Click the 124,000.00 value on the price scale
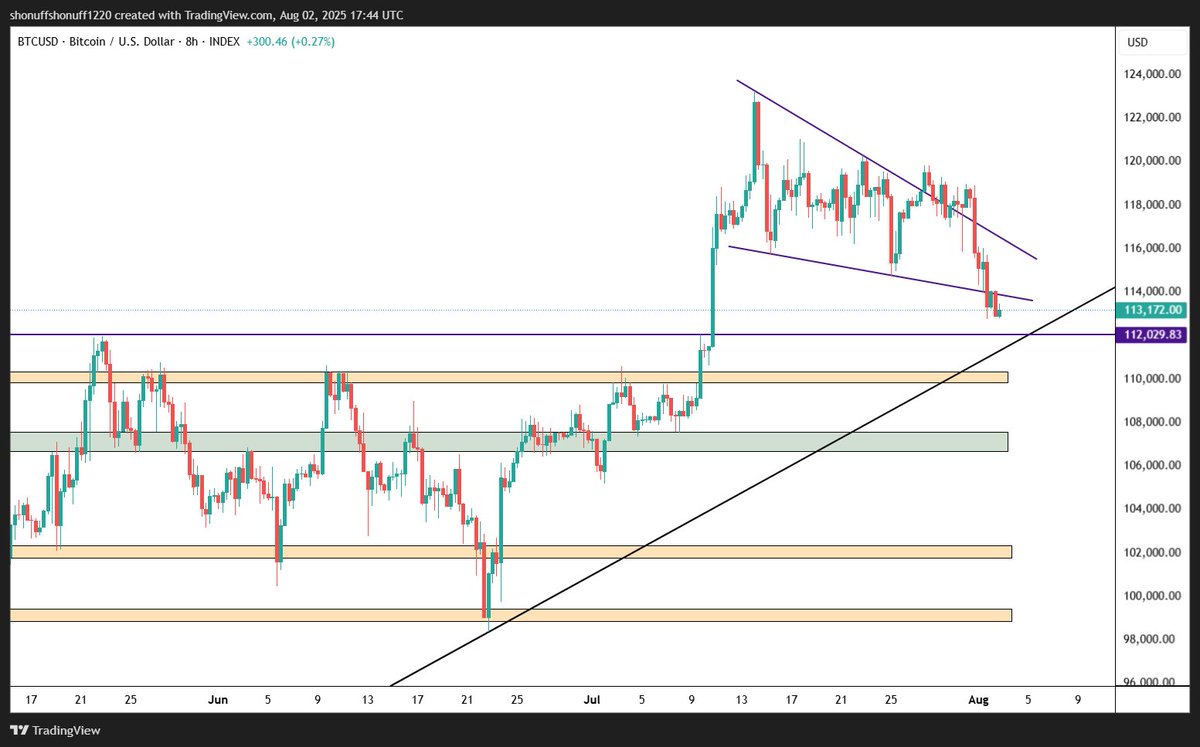 1151,73
